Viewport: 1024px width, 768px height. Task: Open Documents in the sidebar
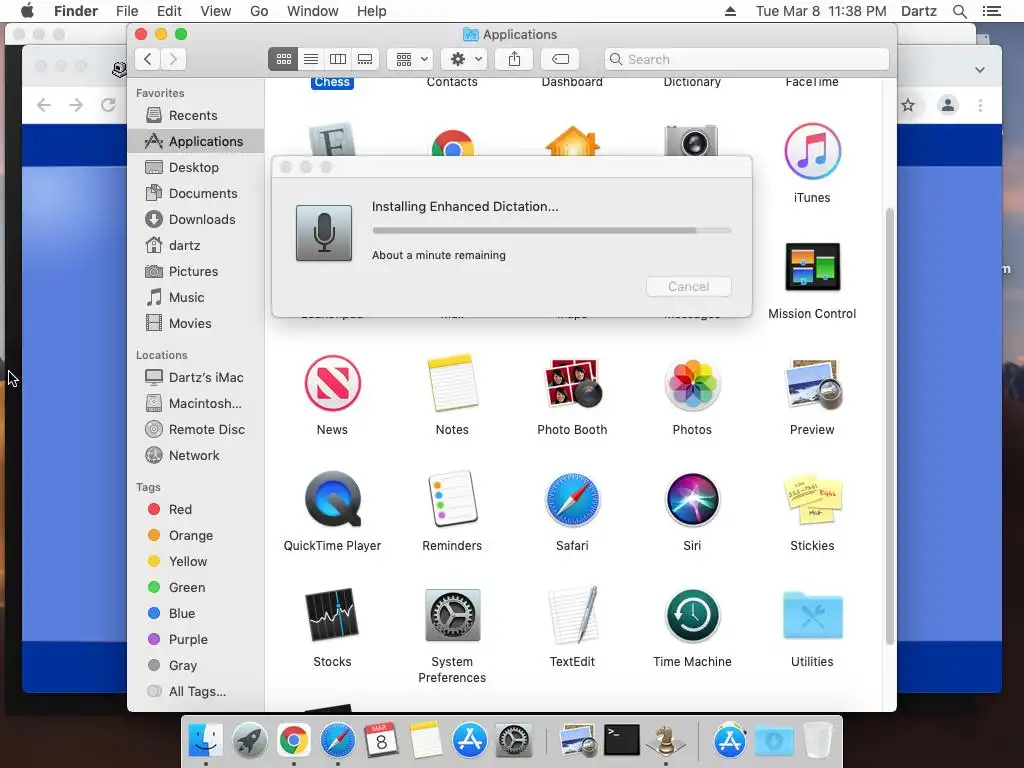[196, 194]
